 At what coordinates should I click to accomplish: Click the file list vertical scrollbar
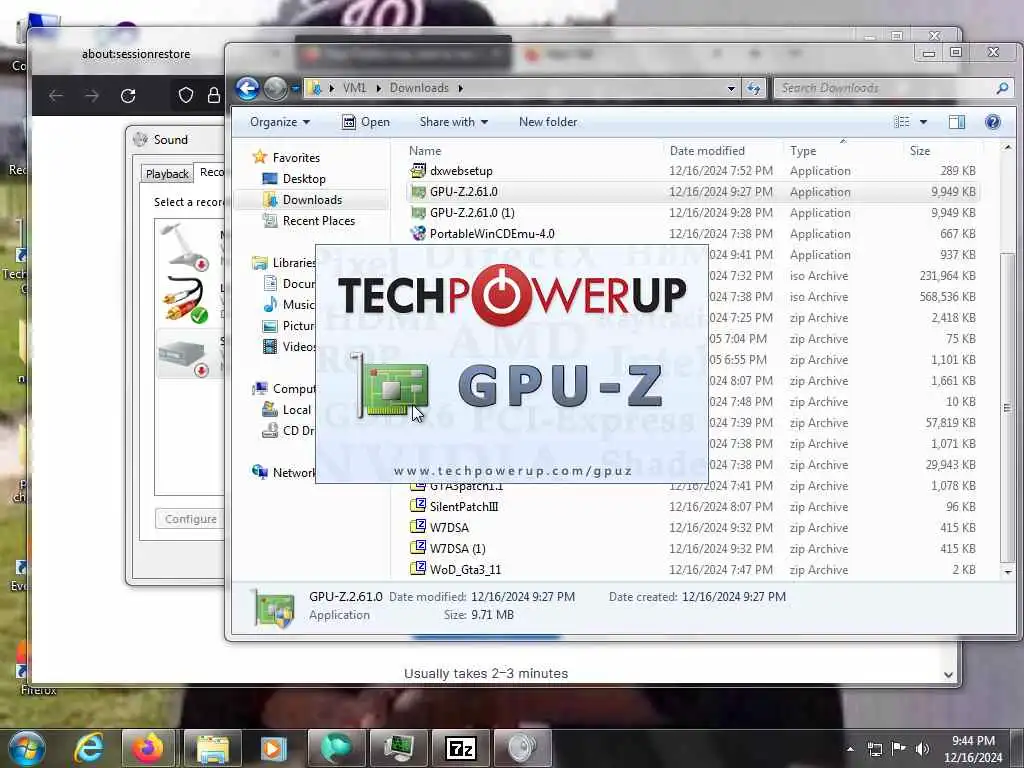coord(1007,406)
